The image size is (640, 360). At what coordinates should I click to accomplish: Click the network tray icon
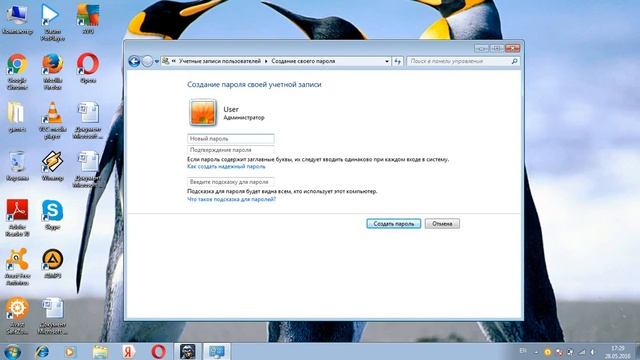pos(582,352)
